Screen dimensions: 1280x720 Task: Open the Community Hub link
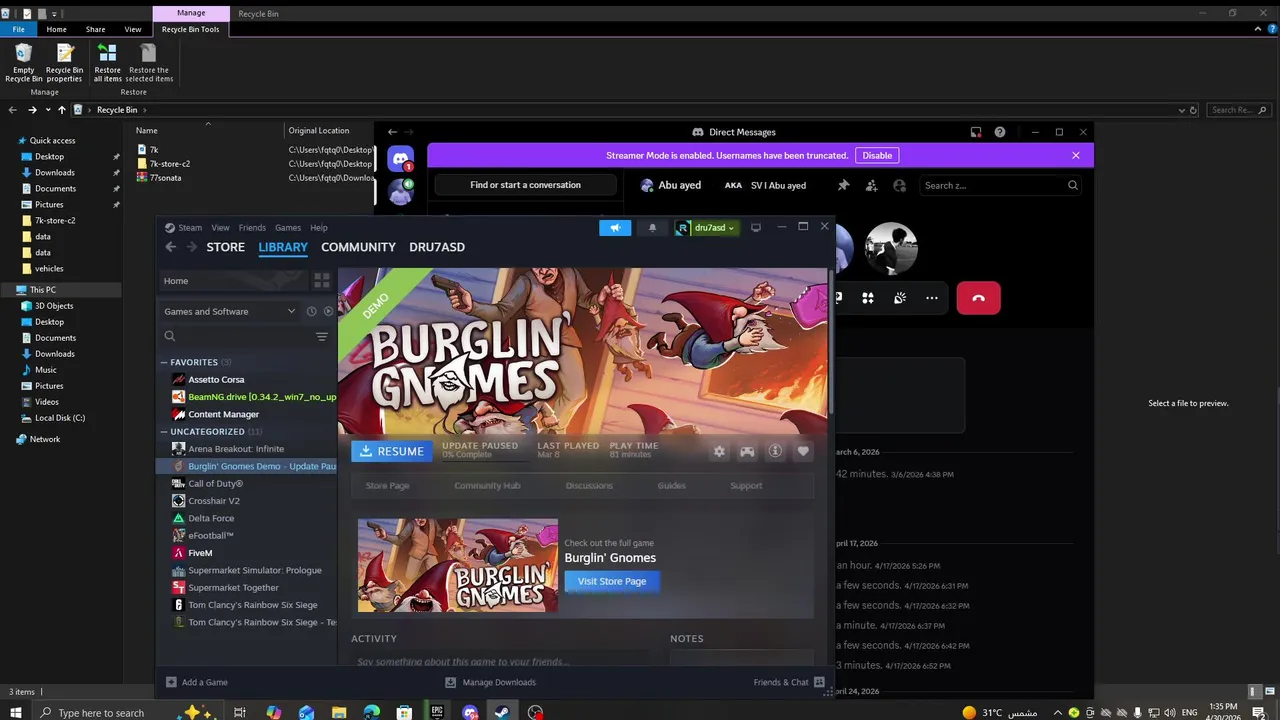coord(487,486)
